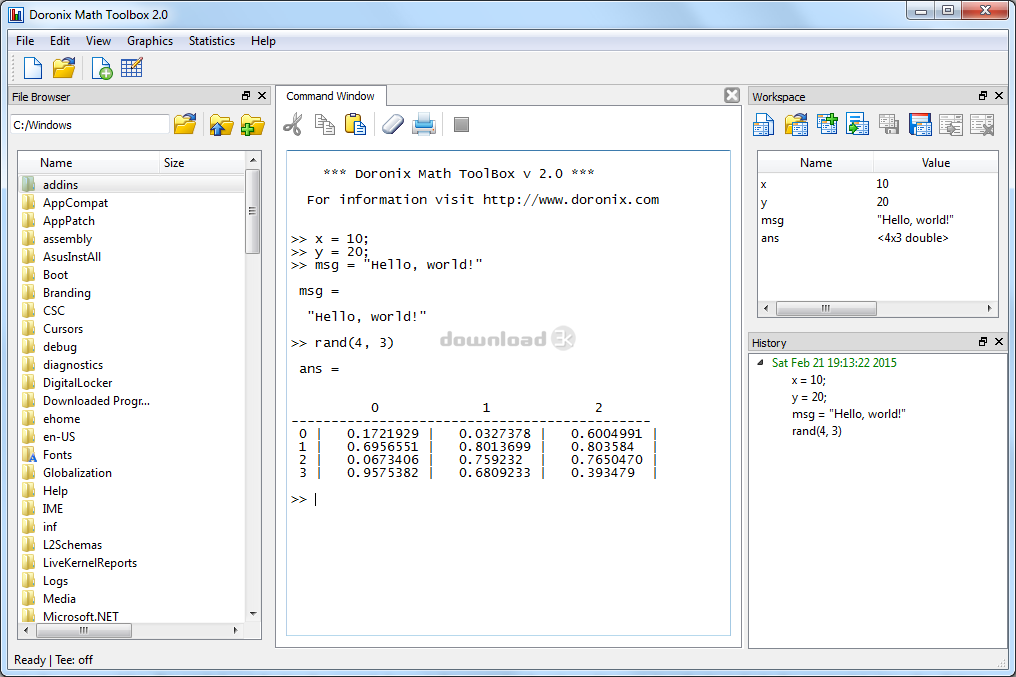Click the New workspace icon in Workspace toolbar

point(764,125)
